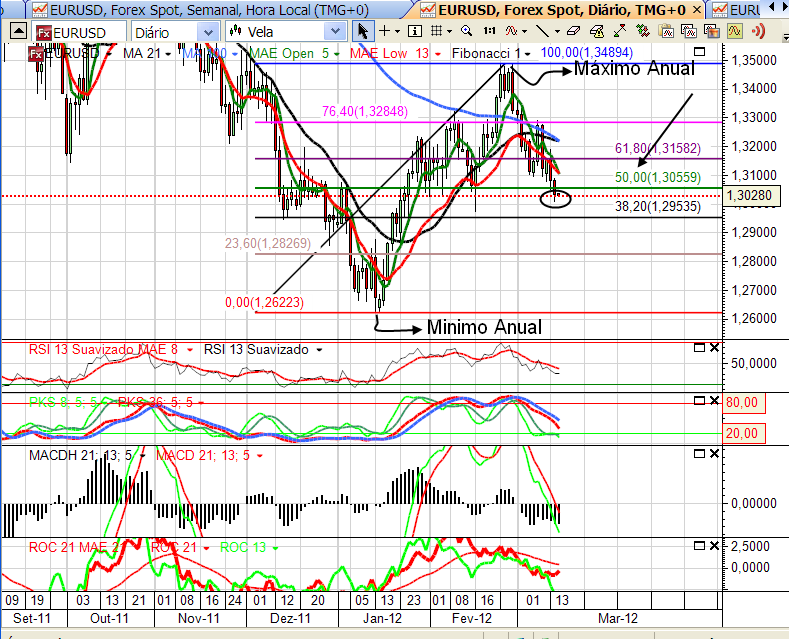Open the MA 21 indicator menu

tap(168, 54)
